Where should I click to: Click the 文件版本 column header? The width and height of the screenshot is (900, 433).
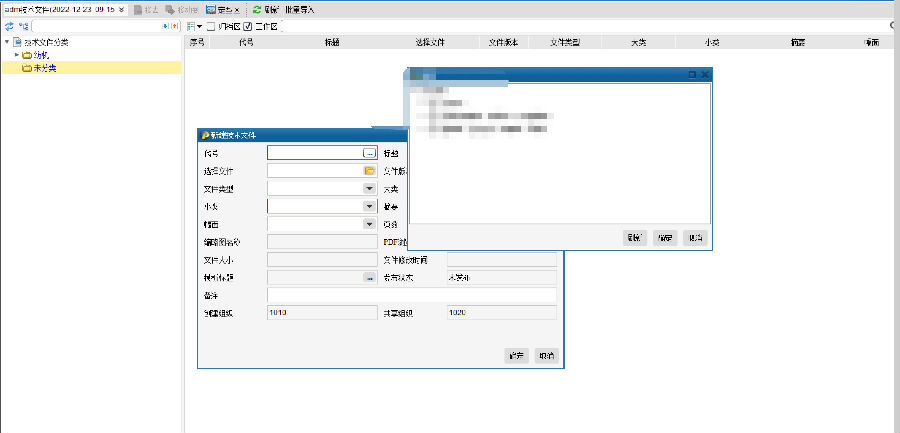click(x=503, y=42)
